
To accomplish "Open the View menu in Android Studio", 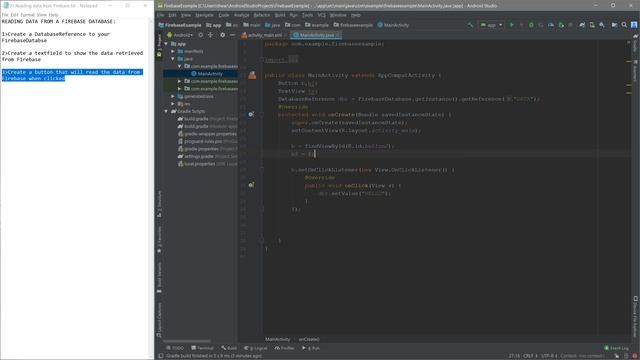I will [x=186, y=15].
